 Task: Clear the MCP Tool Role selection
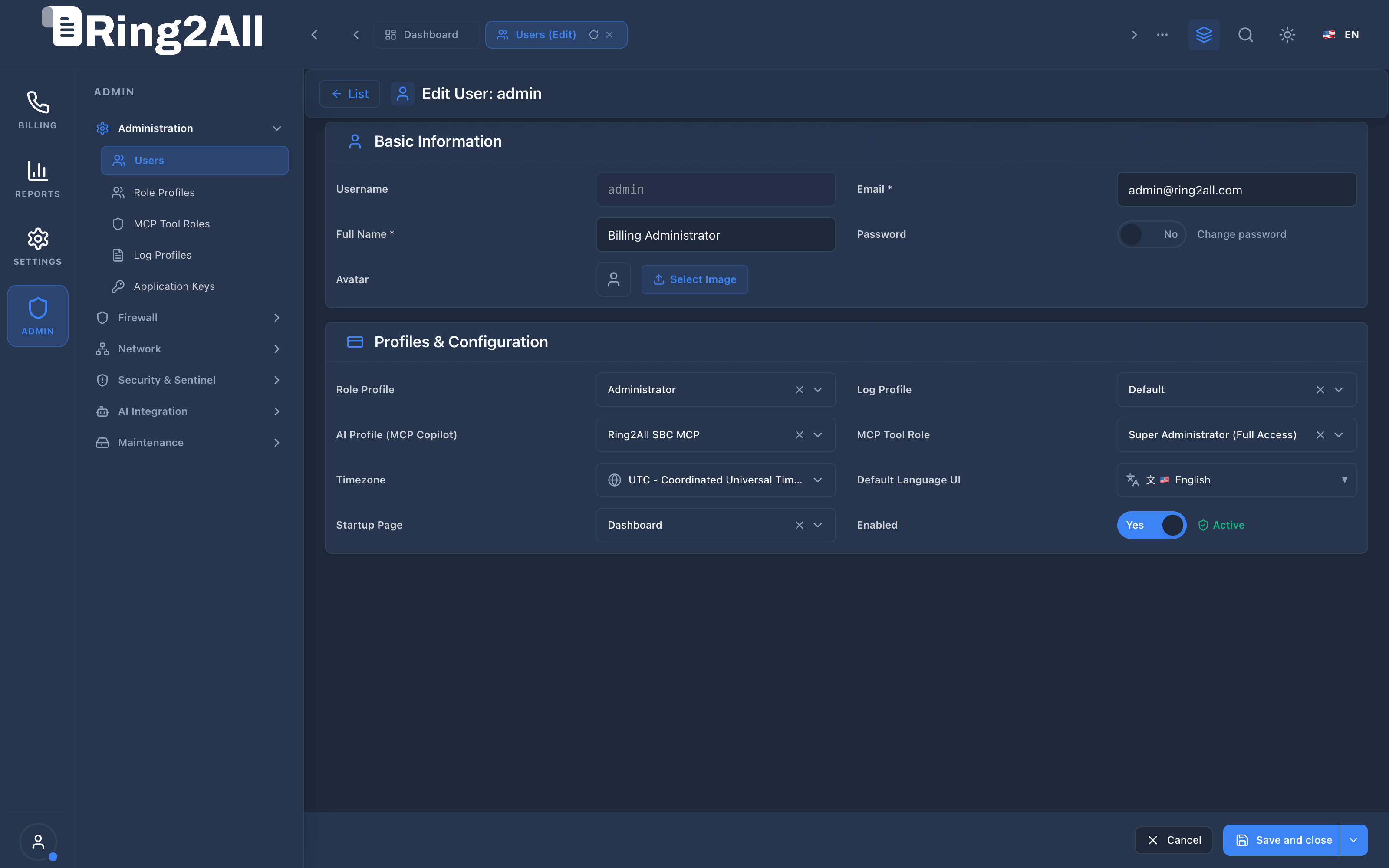1320,434
